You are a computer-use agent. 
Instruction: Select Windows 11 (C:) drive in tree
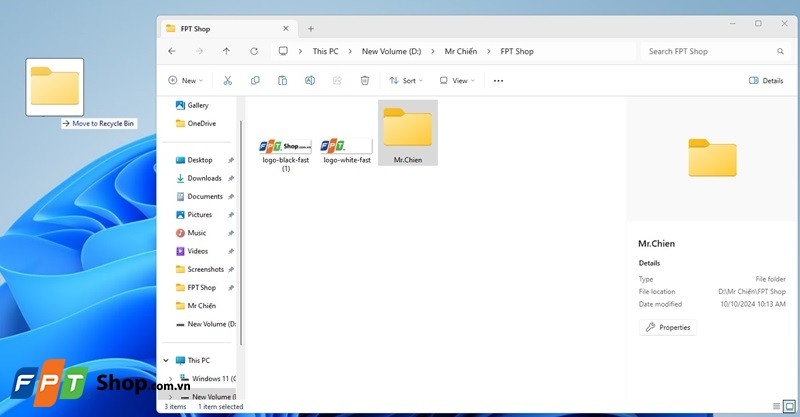[208, 379]
